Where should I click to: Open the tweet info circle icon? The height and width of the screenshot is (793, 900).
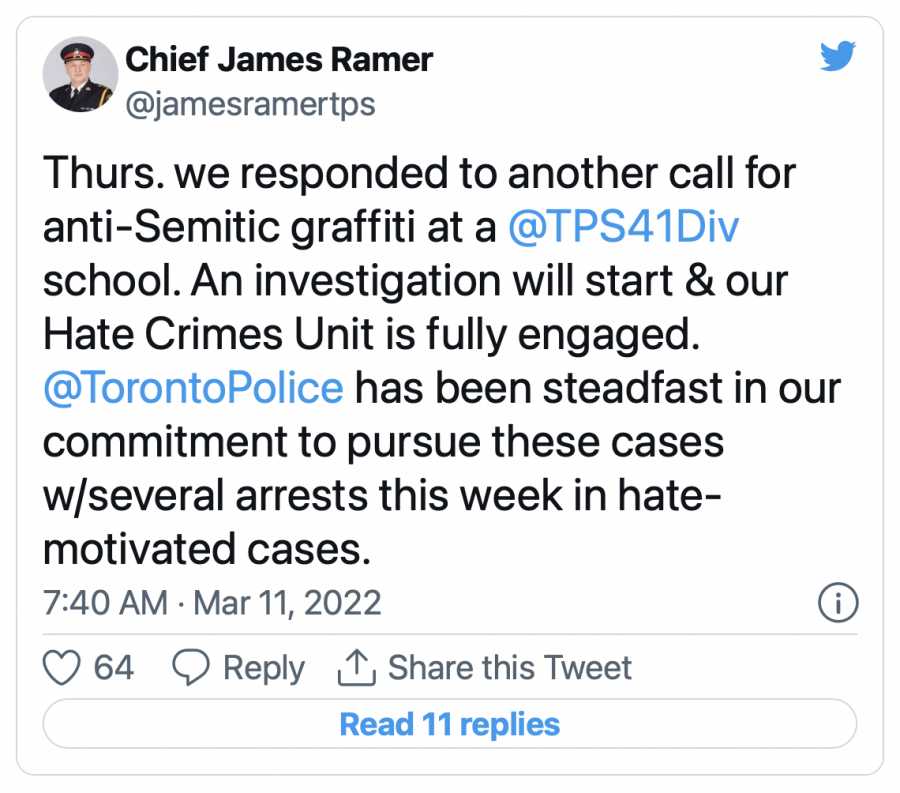(x=837, y=603)
